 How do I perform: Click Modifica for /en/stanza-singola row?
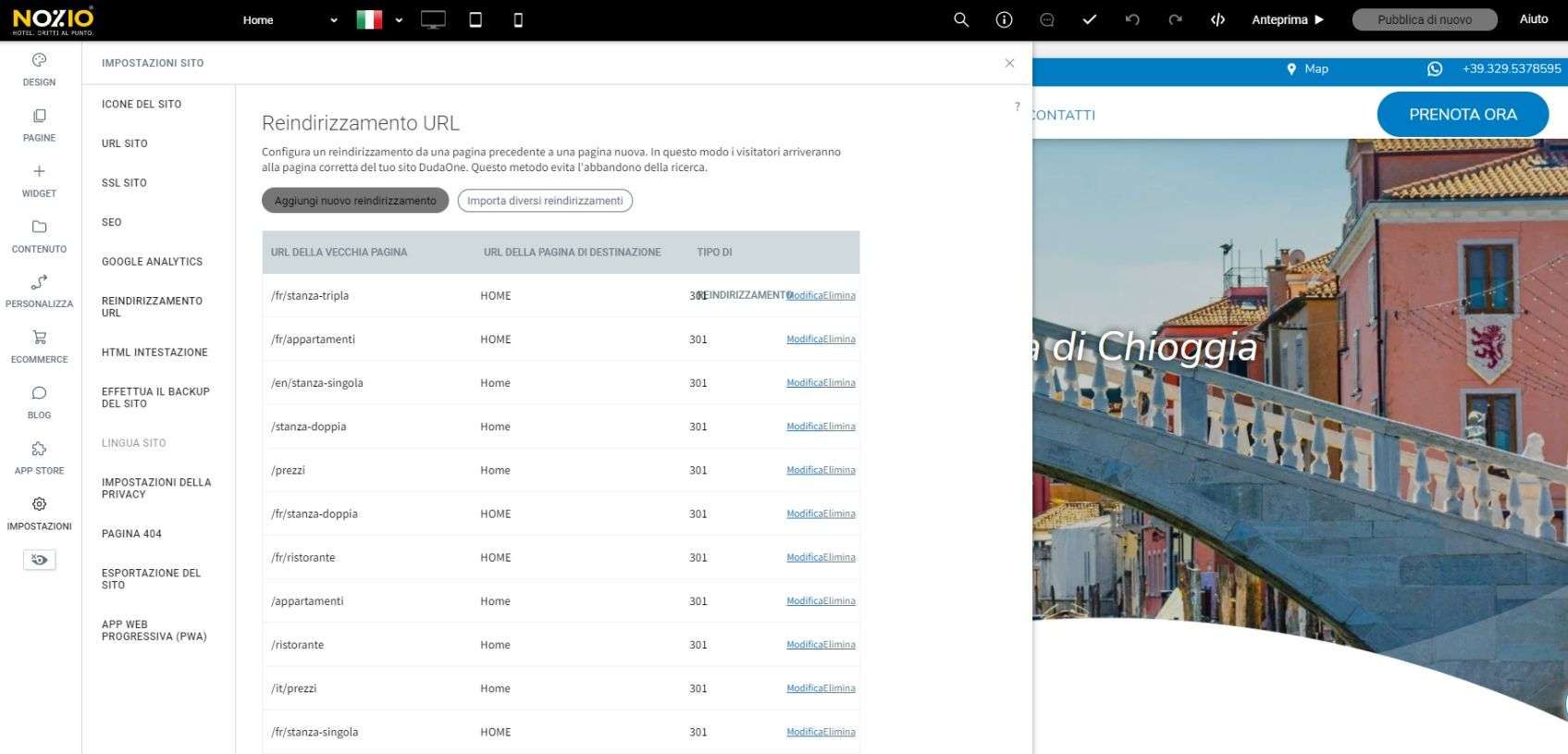point(804,383)
